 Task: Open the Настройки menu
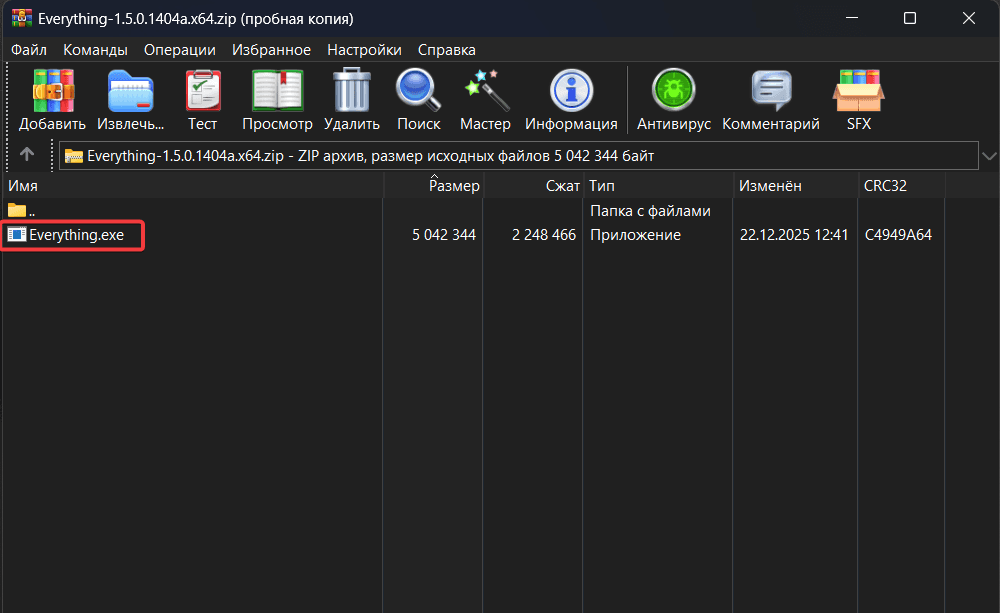(364, 50)
